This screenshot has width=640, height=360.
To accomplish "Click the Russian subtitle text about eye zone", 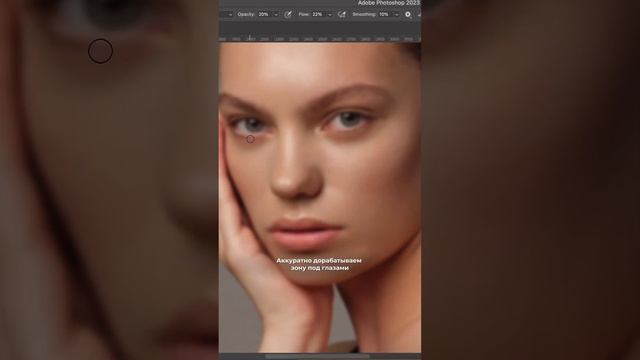I will click(319, 264).
